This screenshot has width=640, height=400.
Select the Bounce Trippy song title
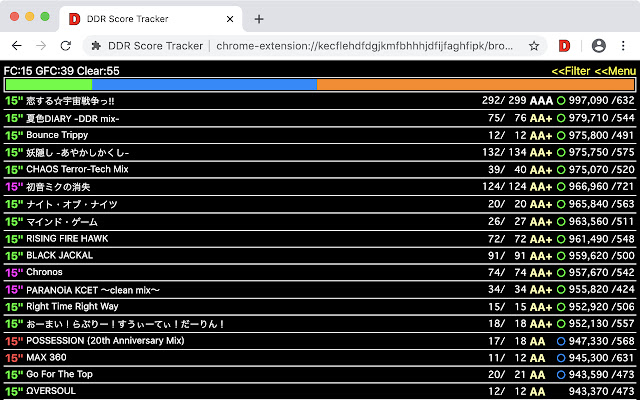[x=57, y=135]
